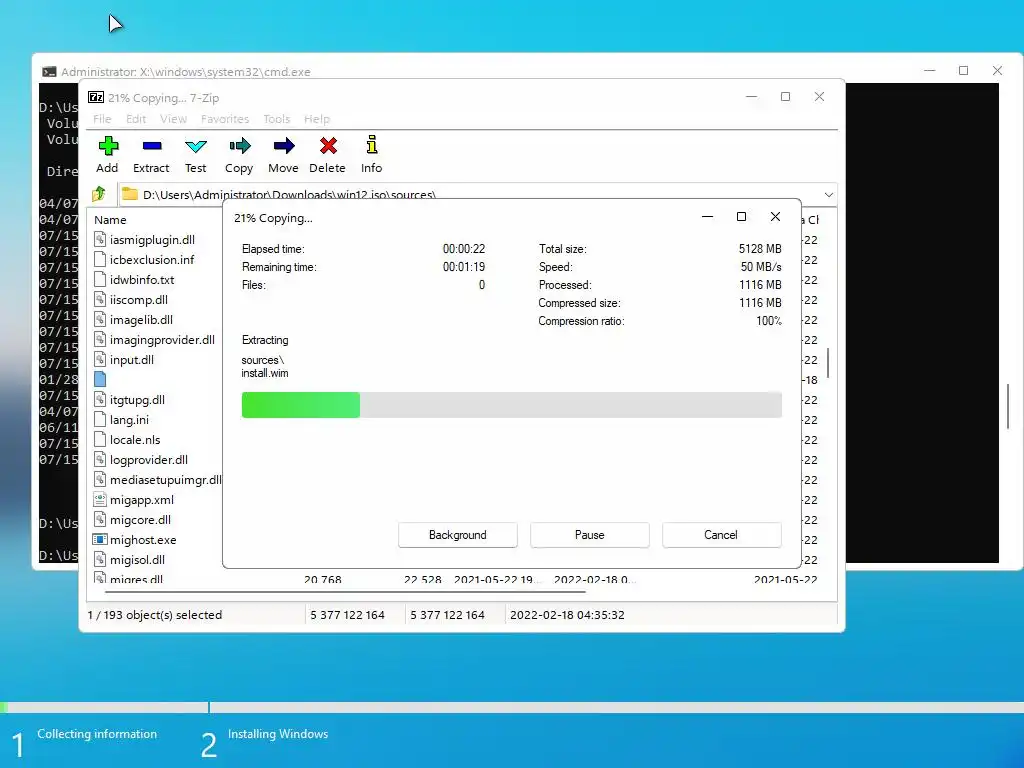This screenshot has width=1024, height=768.
Task: Select lang.ini in file list
Action: click(129, 420)
